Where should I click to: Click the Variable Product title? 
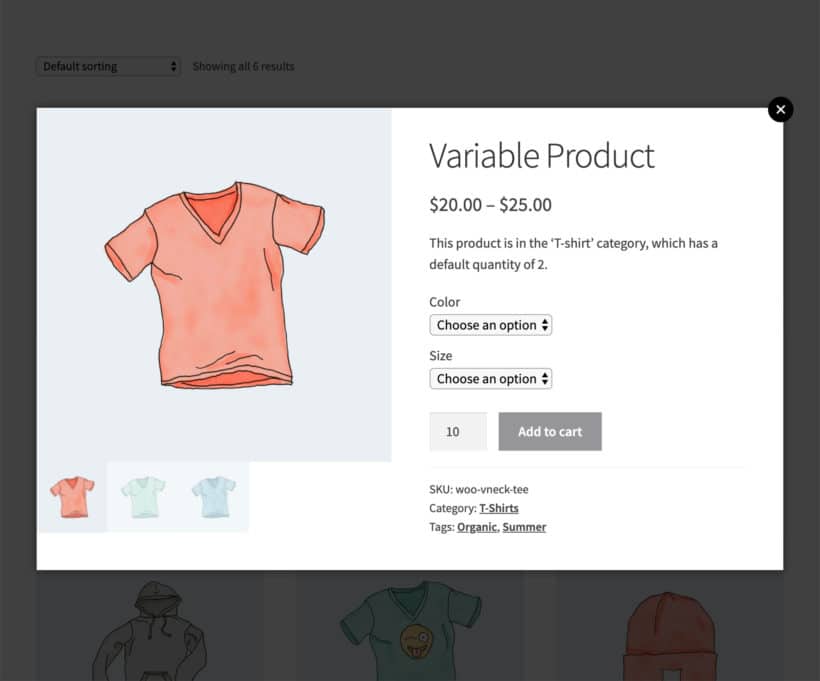[x=540, y=156]
